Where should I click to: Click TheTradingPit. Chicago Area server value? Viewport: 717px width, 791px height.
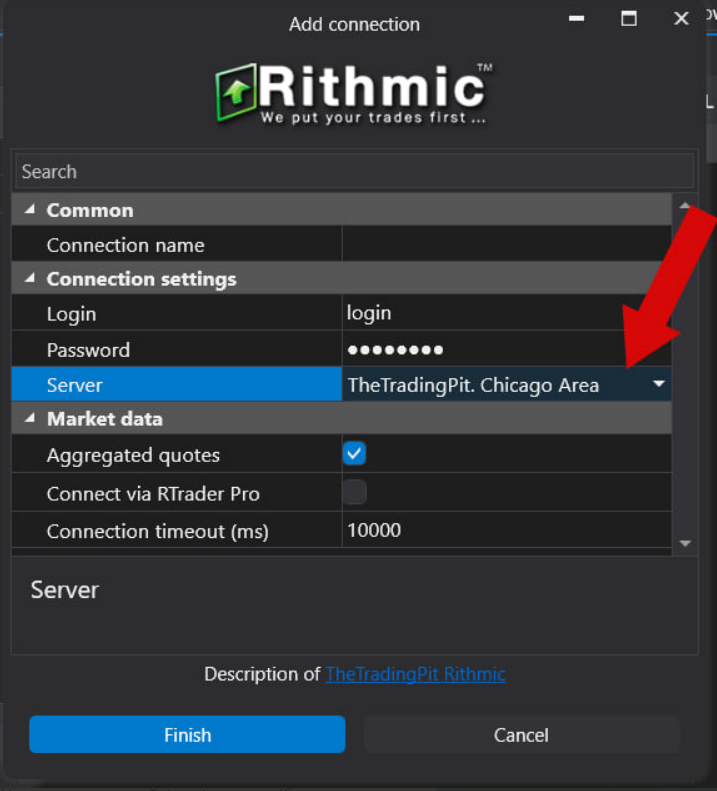pyautogui.click(x=473, y=385)
